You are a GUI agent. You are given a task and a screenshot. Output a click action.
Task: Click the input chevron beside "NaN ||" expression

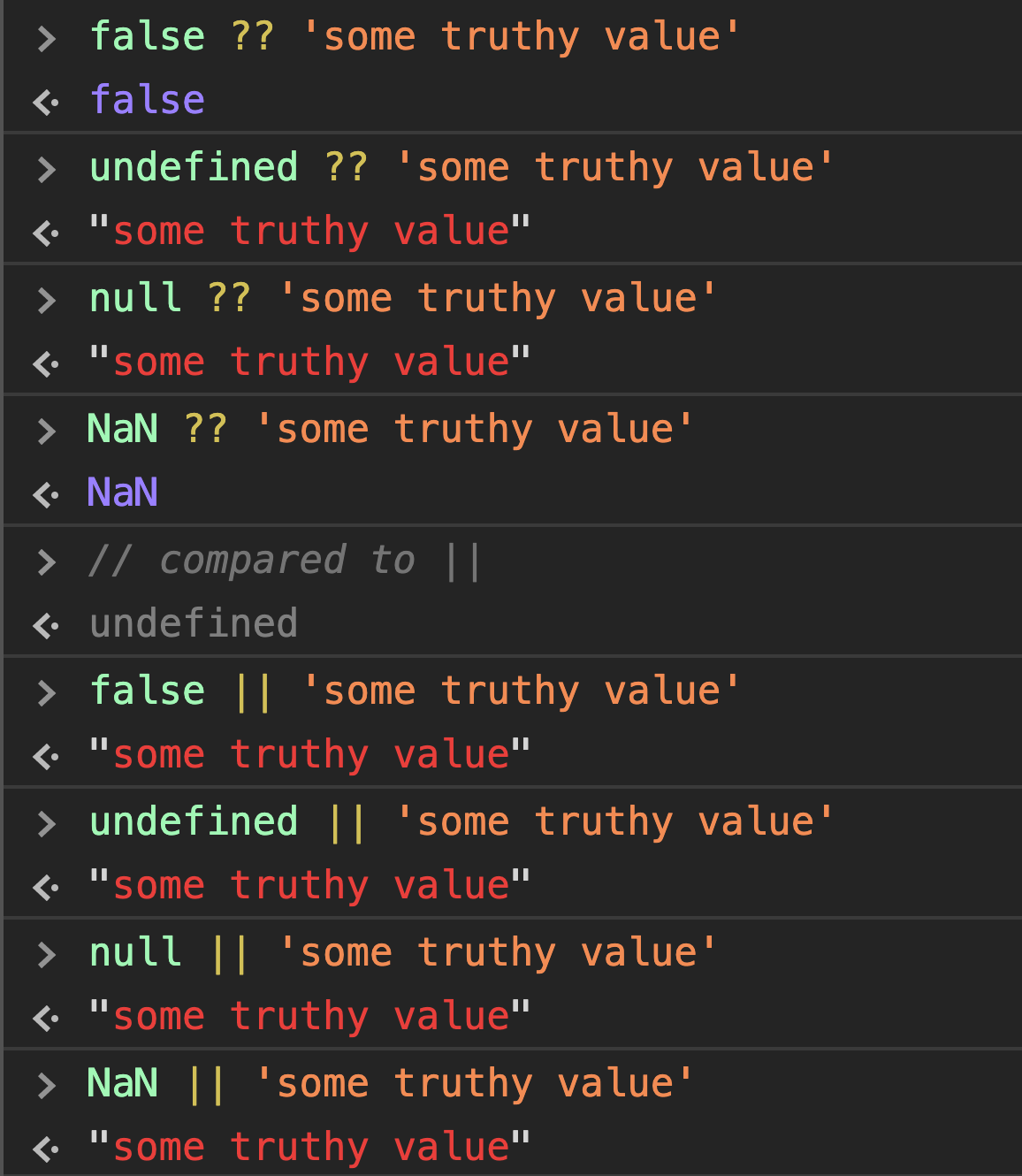coord(47,1086)
